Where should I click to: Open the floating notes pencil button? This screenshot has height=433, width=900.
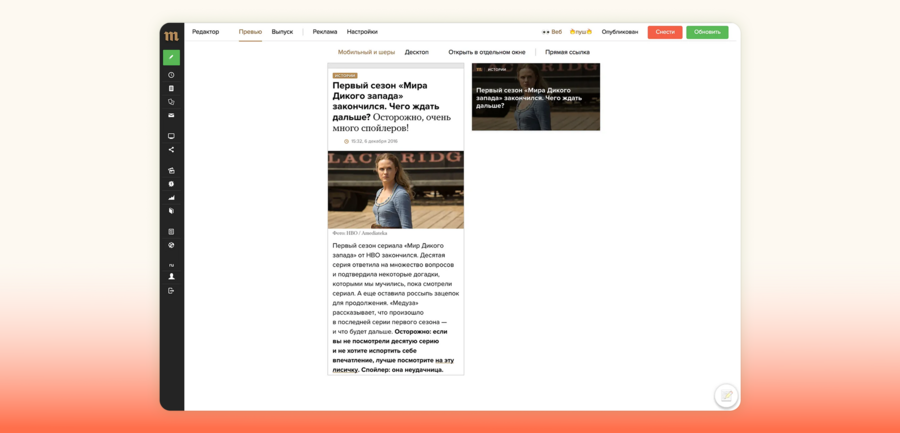point(726,396)
